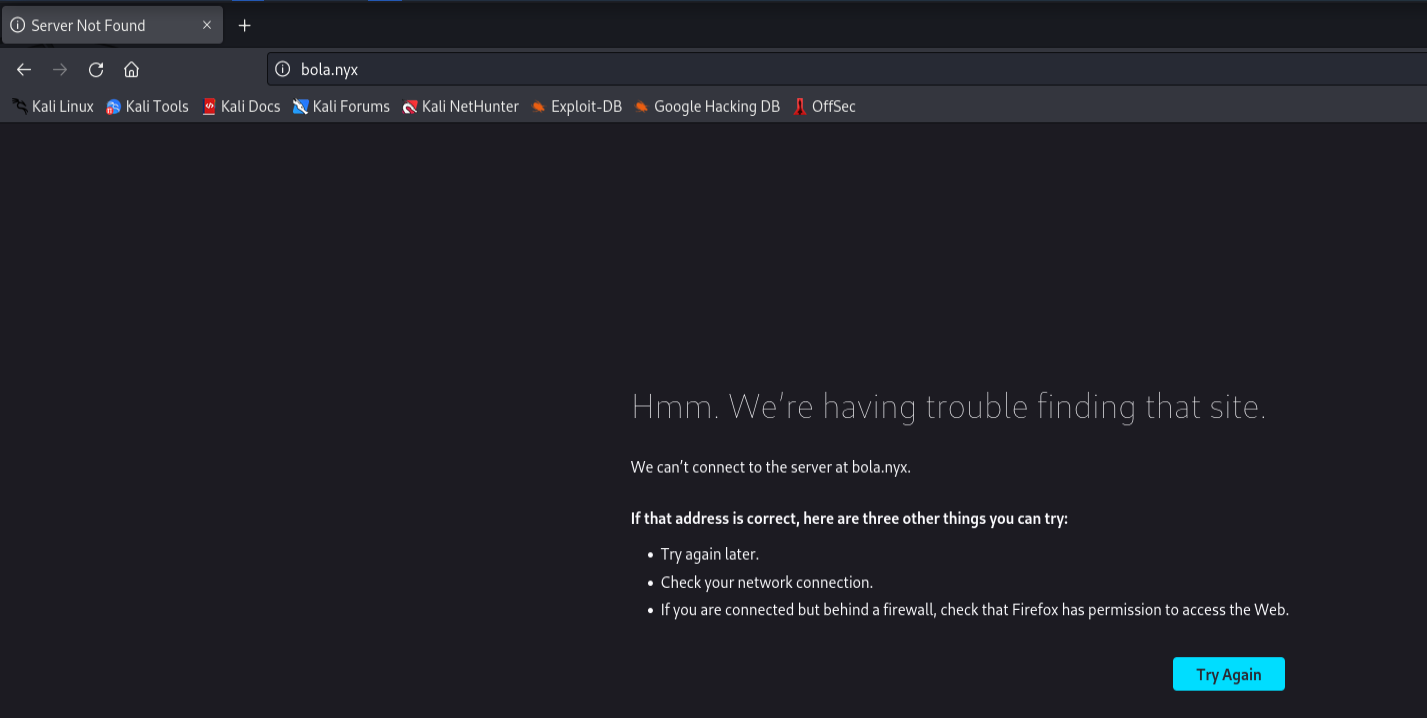The height and width of the screenshot is (718, 1427).
Task: Visit the Kali Forums bookmark
Action: (x=341, y=106)
